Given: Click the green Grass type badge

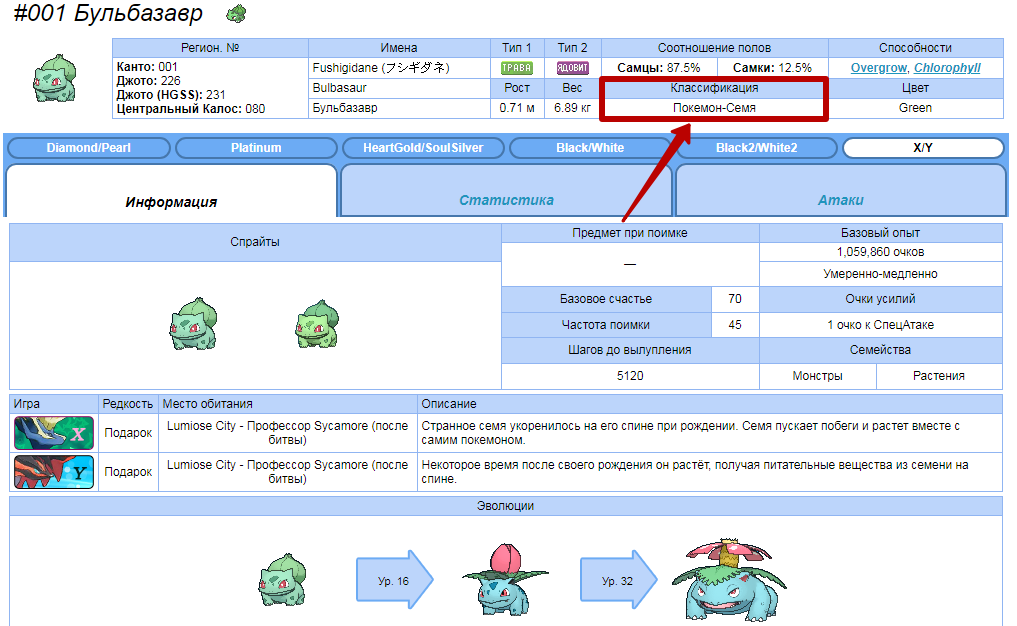Looking at the screenshot, I should click(516, 68).
